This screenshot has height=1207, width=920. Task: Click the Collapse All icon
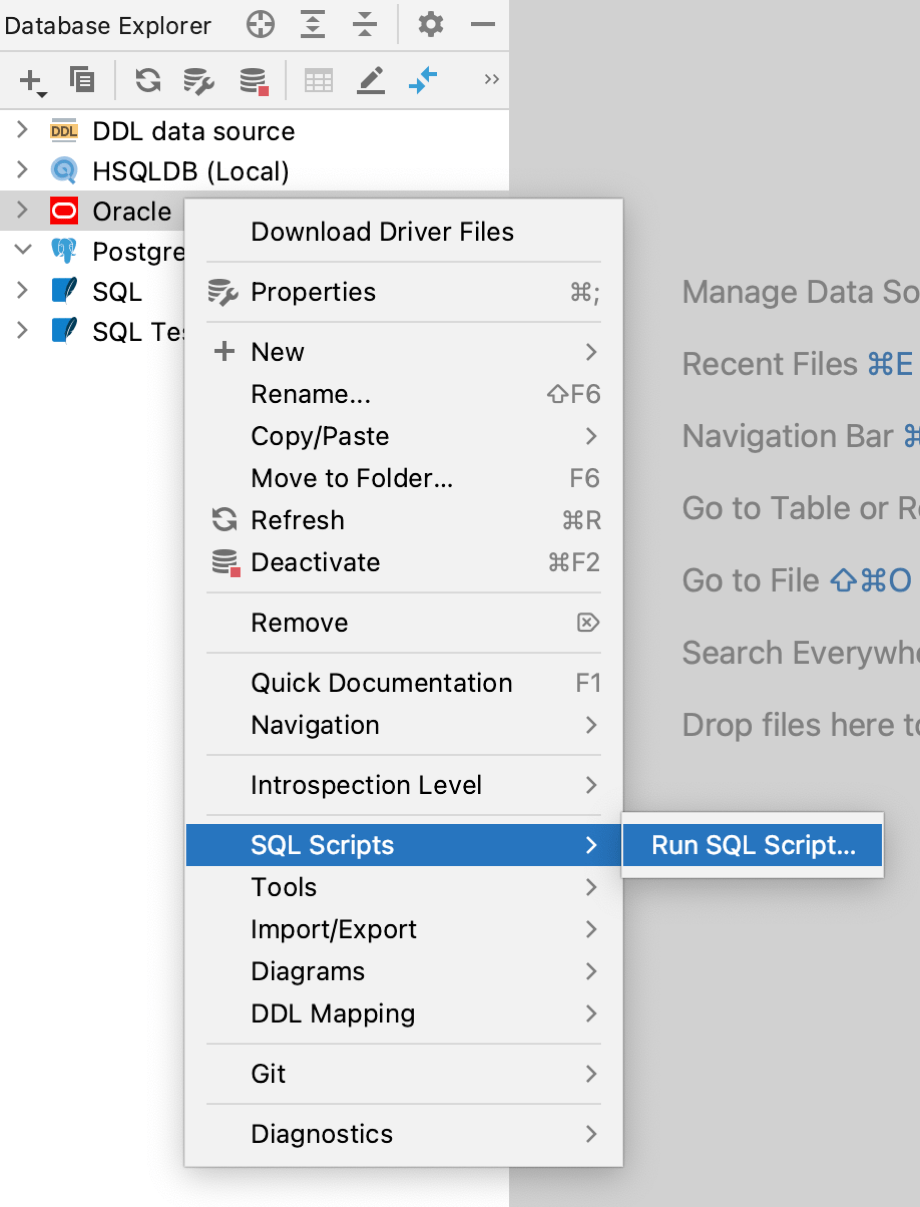[366, 25]
